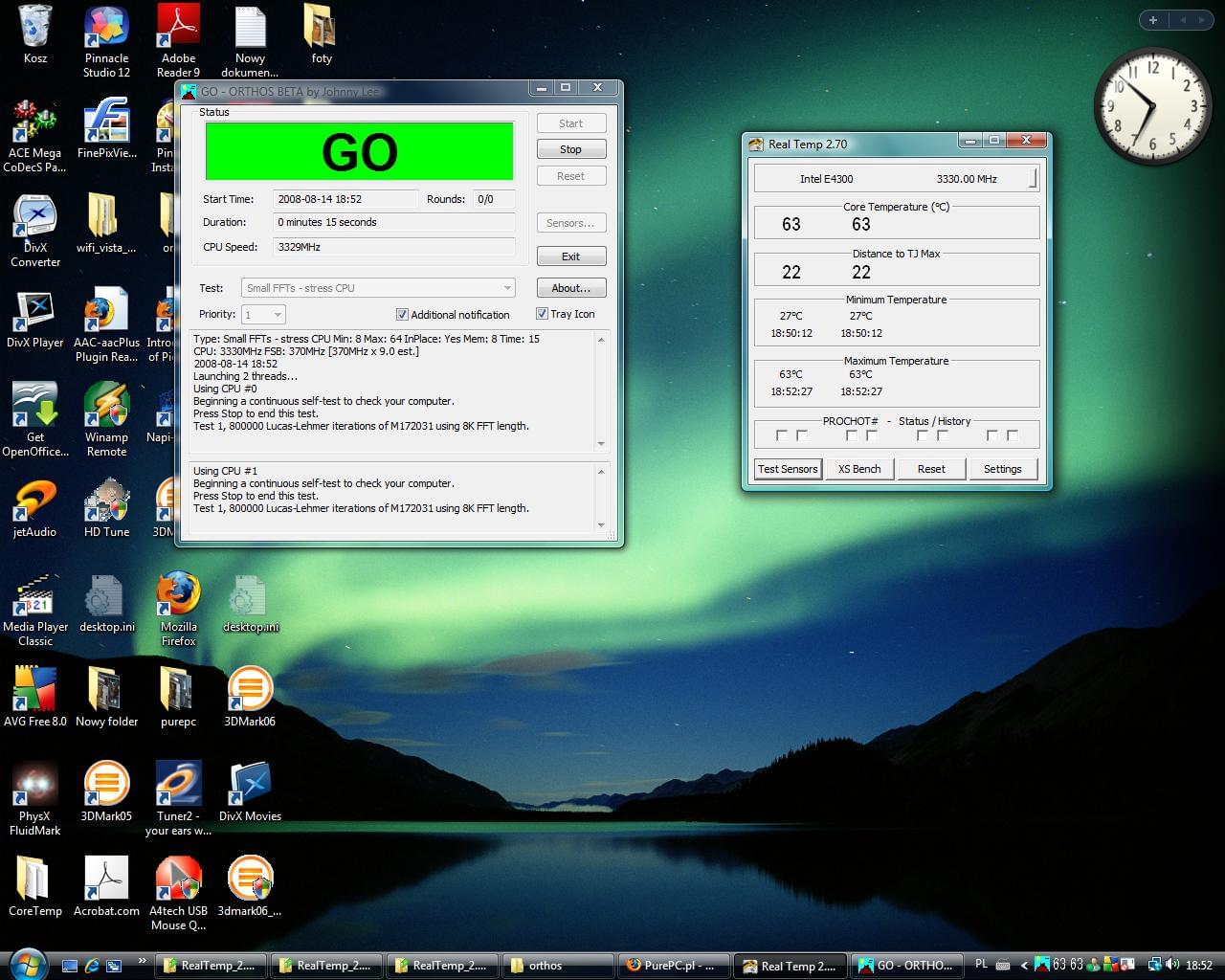
Task: Open the DivX Movies shortcut
Action: click(250, 791)
